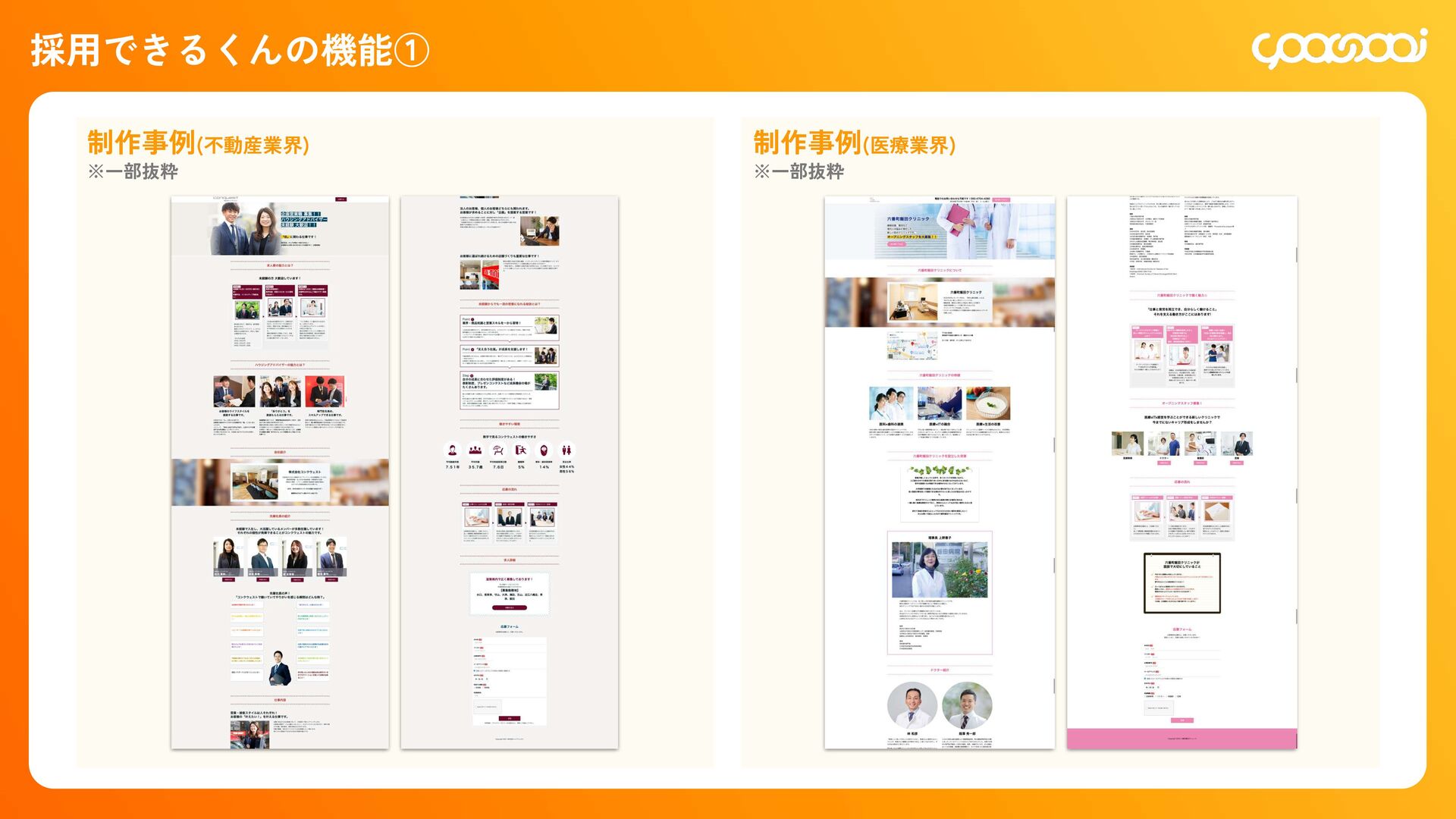Tick the checkbox in the medical application form
Image resolution: width=1456 pixels, height=819 pixels.
coord(1146,679)
